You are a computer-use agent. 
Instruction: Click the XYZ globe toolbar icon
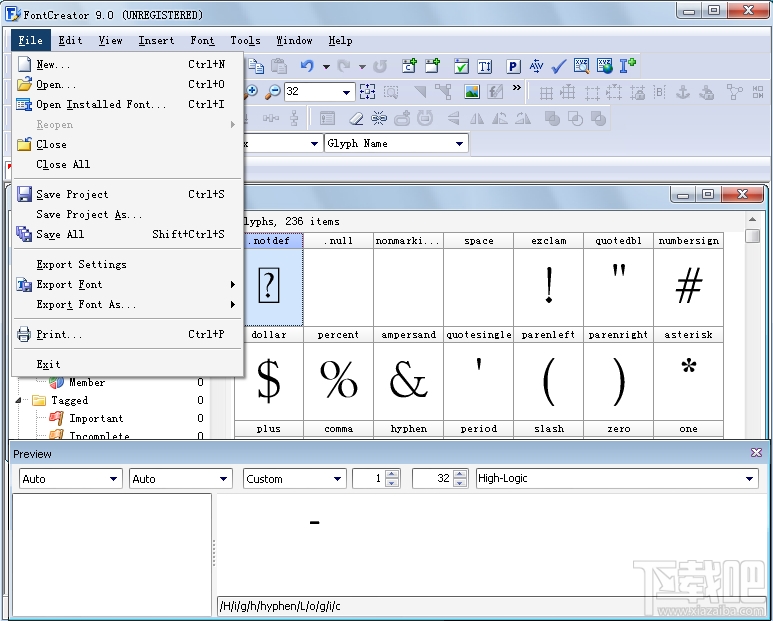point(605,66)
